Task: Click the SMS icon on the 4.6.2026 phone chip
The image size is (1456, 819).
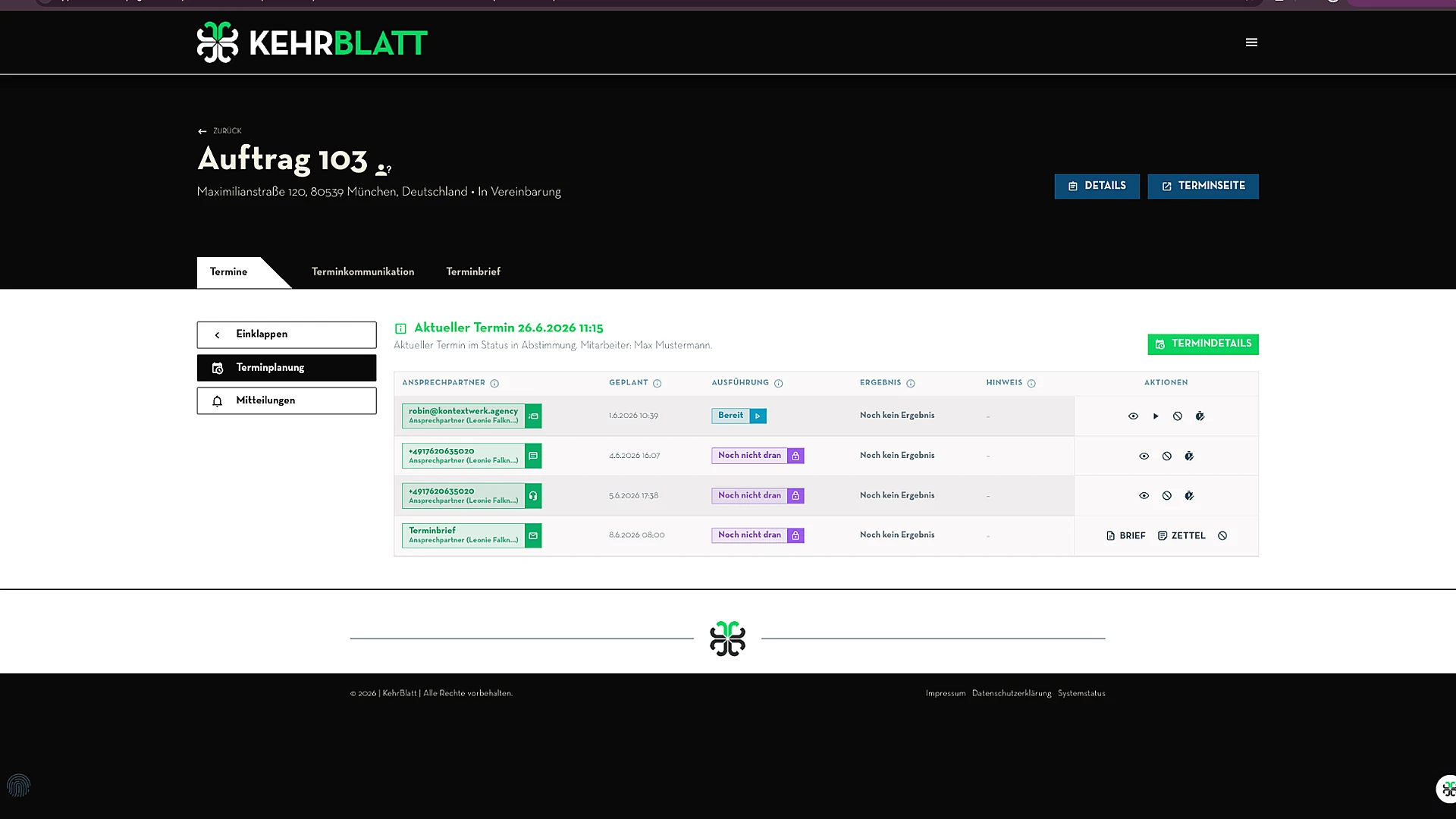Action: [x=533, y=456]
